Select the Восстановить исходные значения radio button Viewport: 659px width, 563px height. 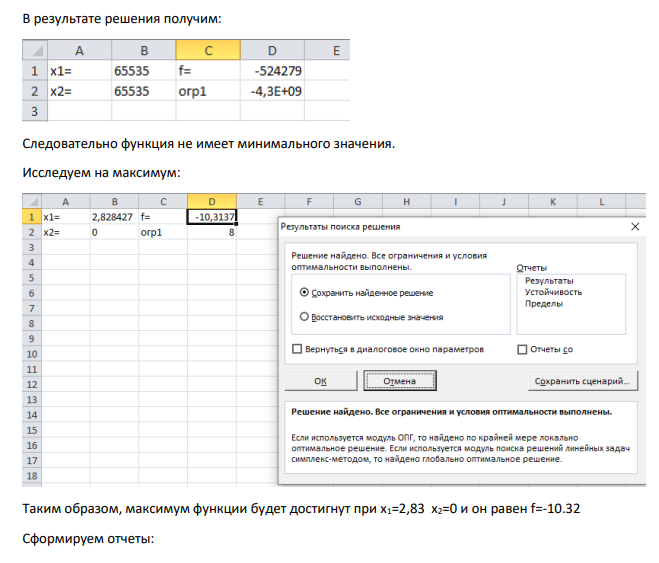304,317
